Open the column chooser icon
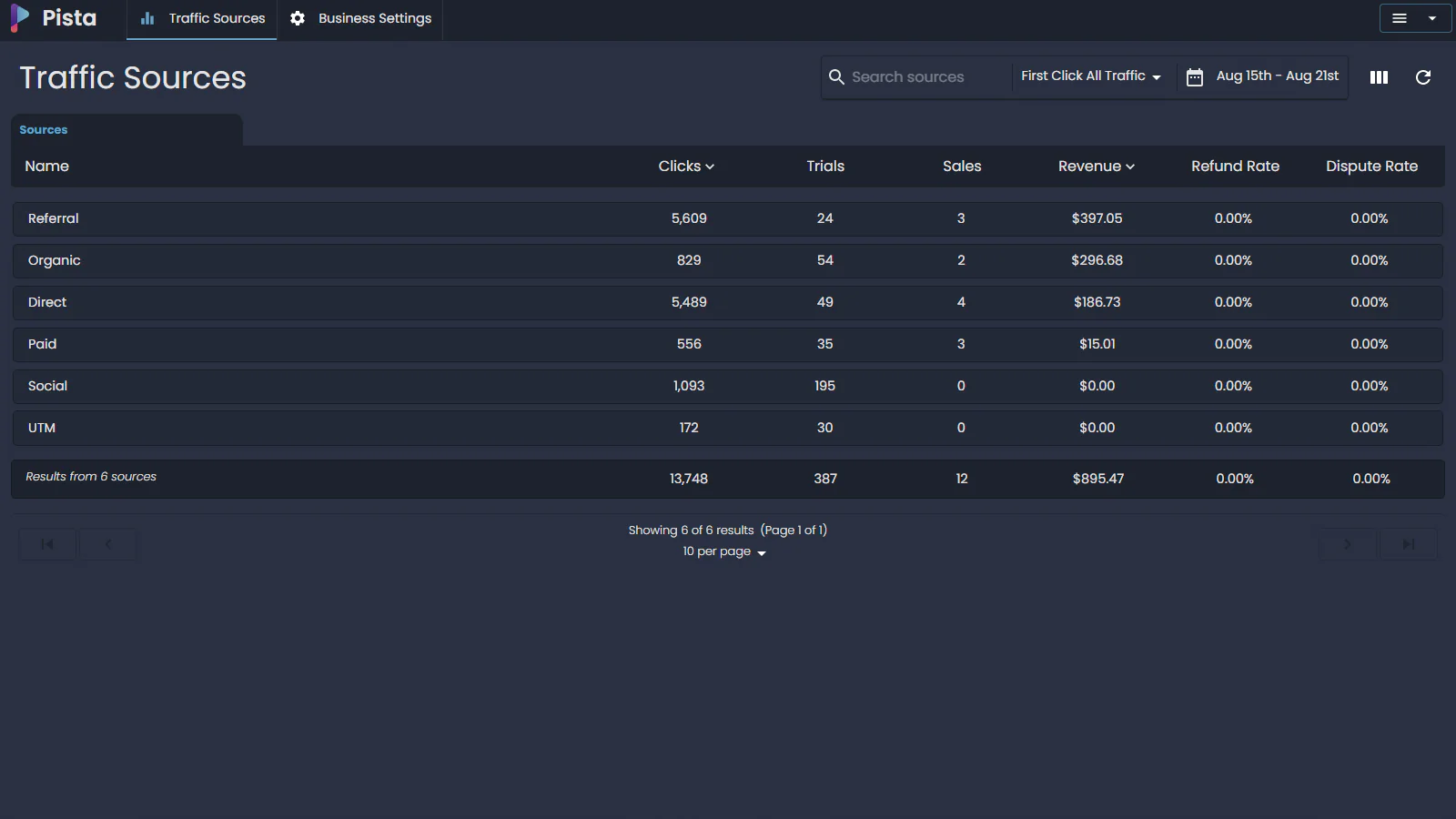This screenshot has height=819, width=1456. point(1379,77)
